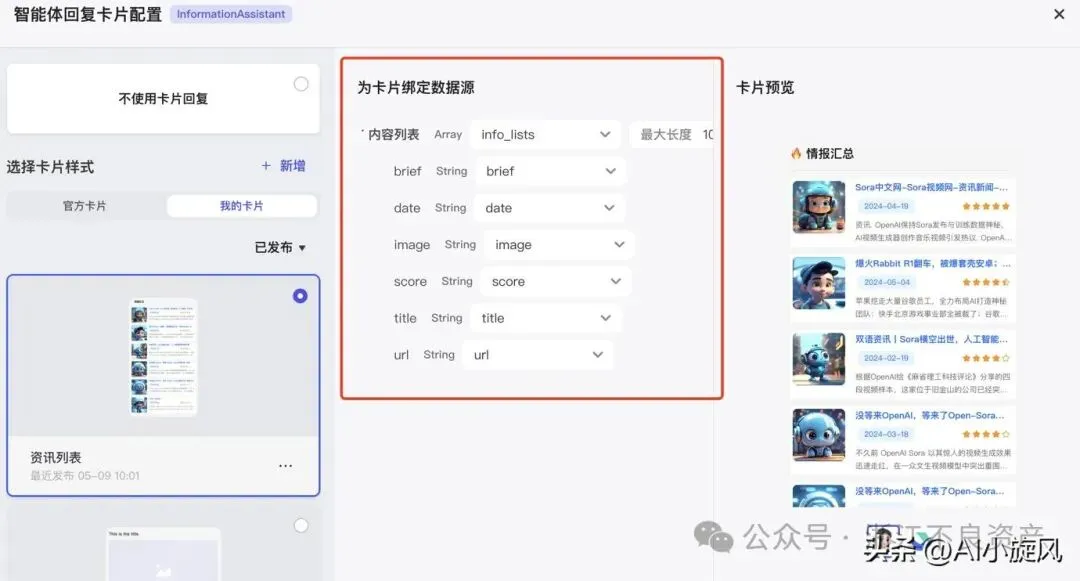Click the 2024-02-19 date tag
1080x581 pixels.
(886, 358)
